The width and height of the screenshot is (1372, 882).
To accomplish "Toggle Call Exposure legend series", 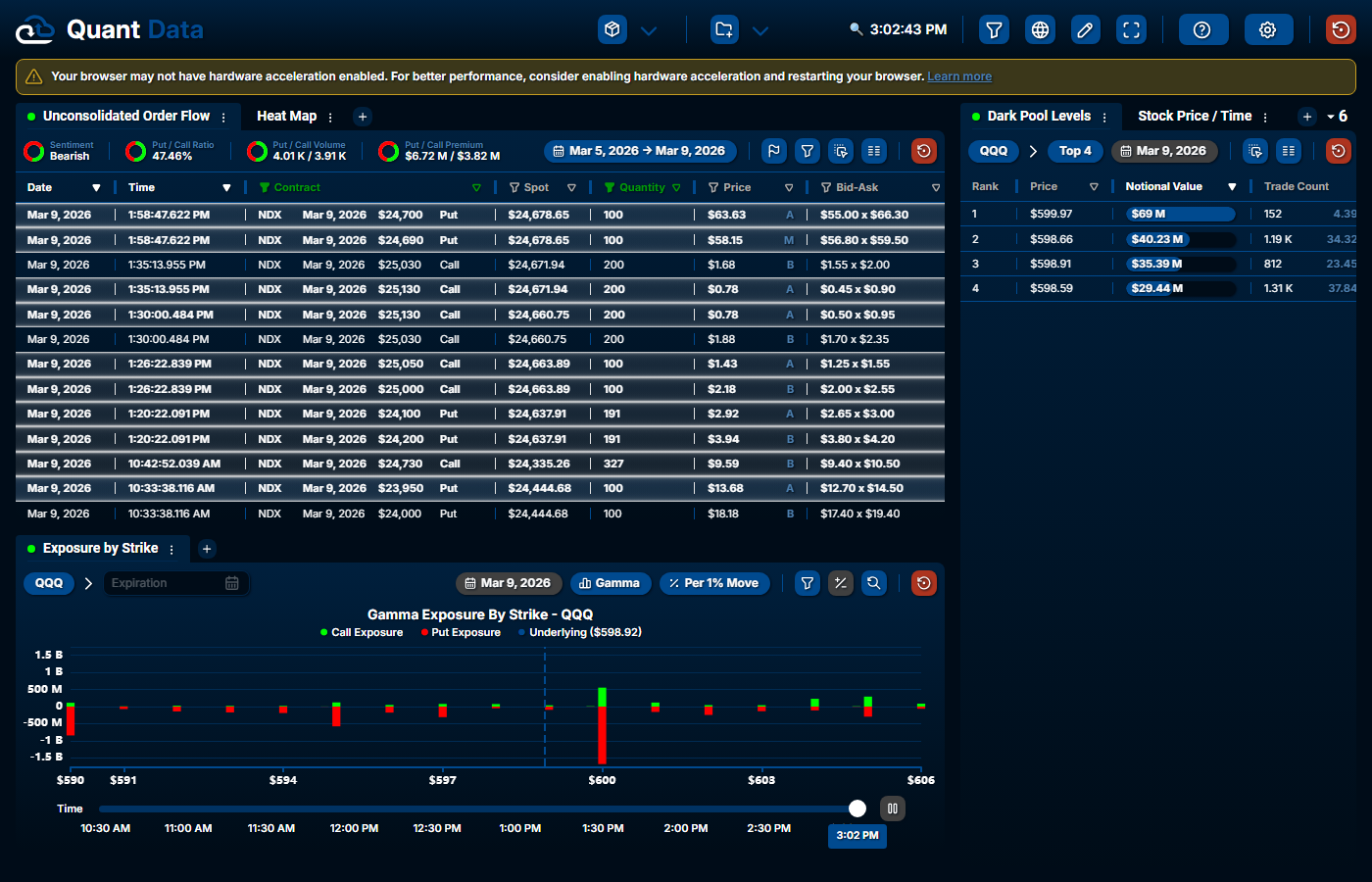I will 362,633.
